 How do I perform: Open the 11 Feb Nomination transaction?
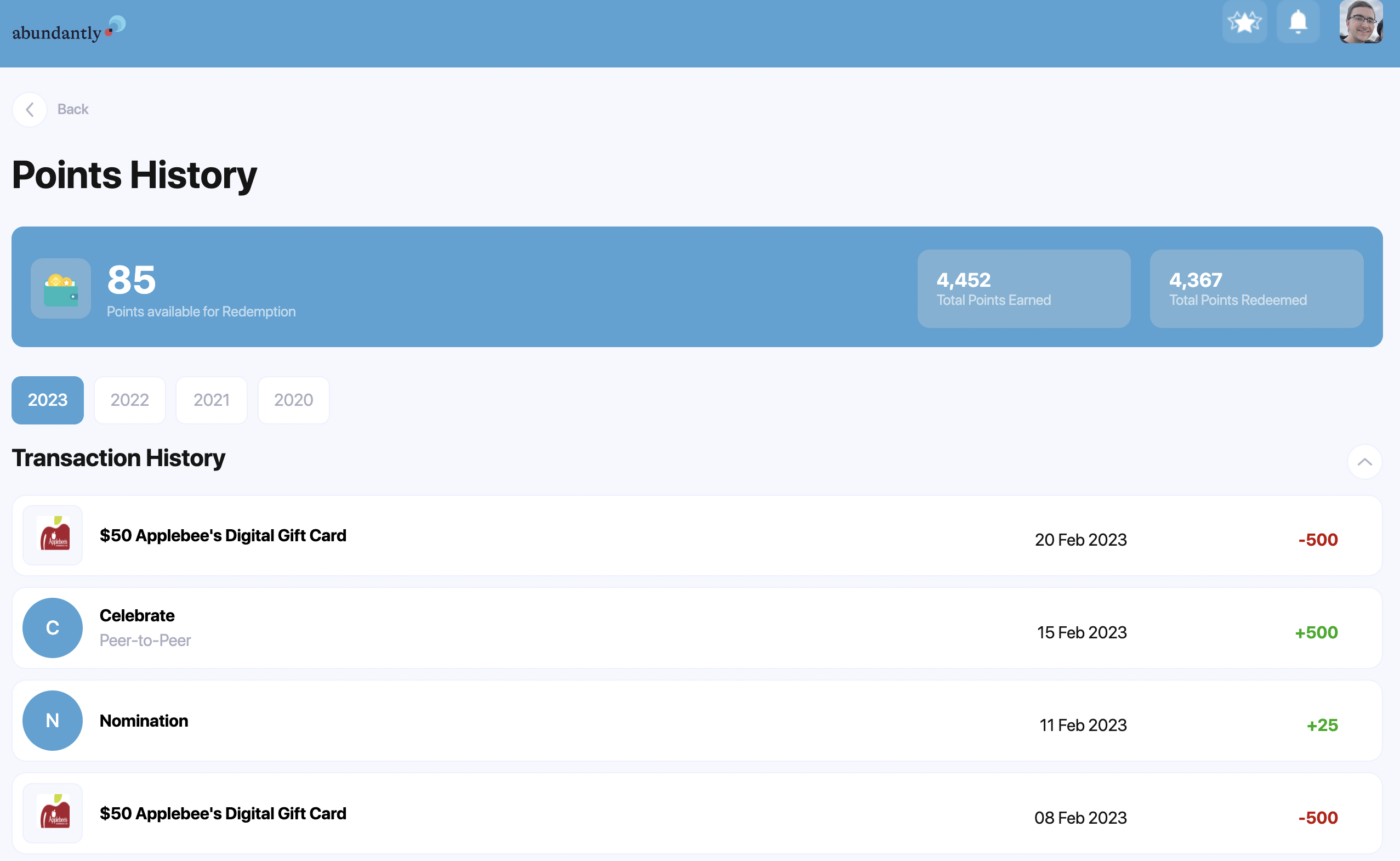click(x=697, y=721)
